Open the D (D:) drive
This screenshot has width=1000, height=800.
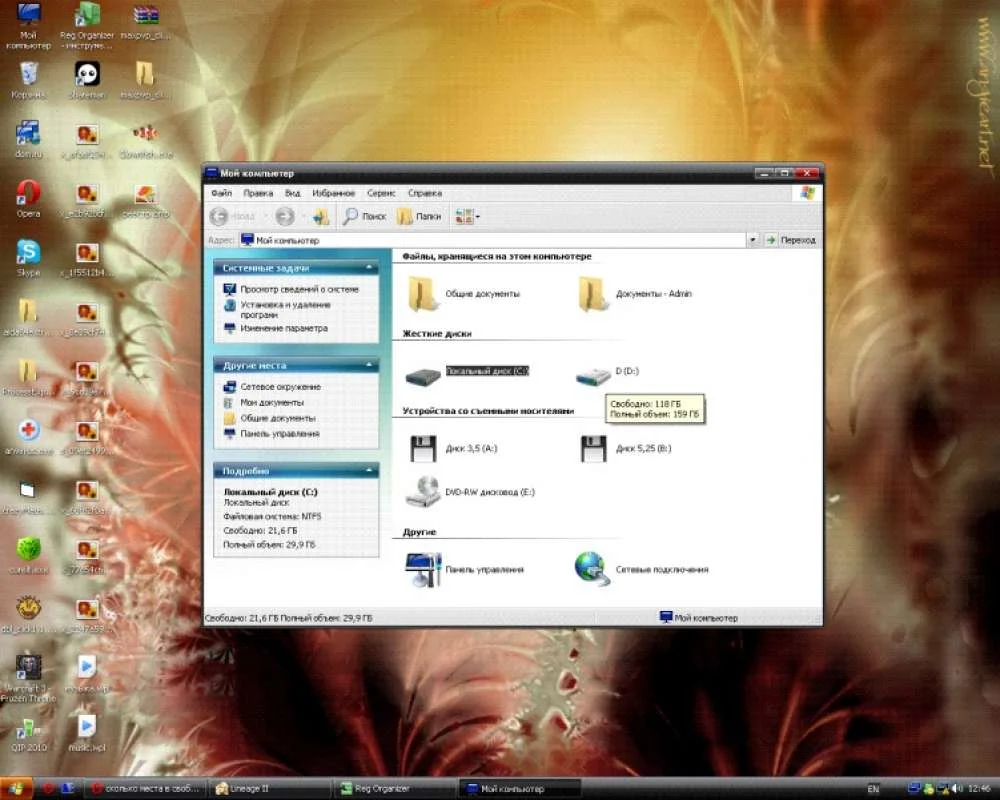point(593,375)
